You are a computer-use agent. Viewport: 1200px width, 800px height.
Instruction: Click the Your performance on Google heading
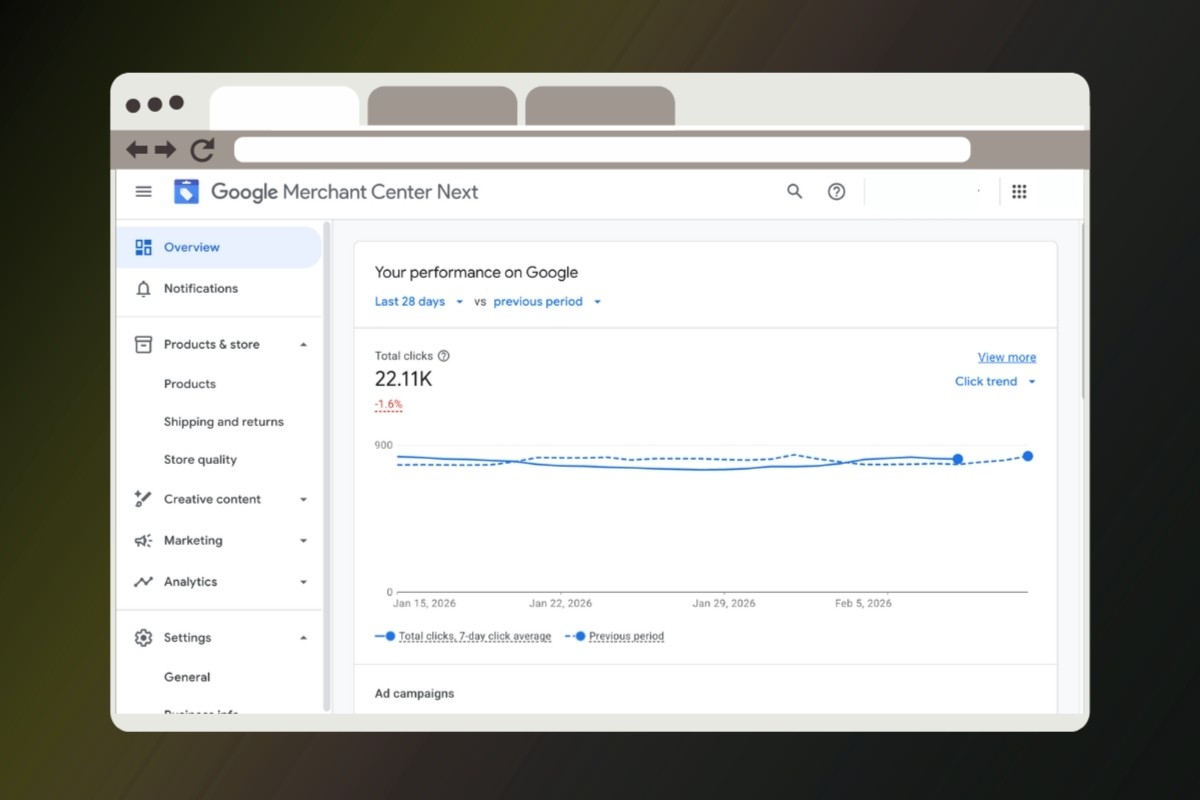click(x=476, y=272)
